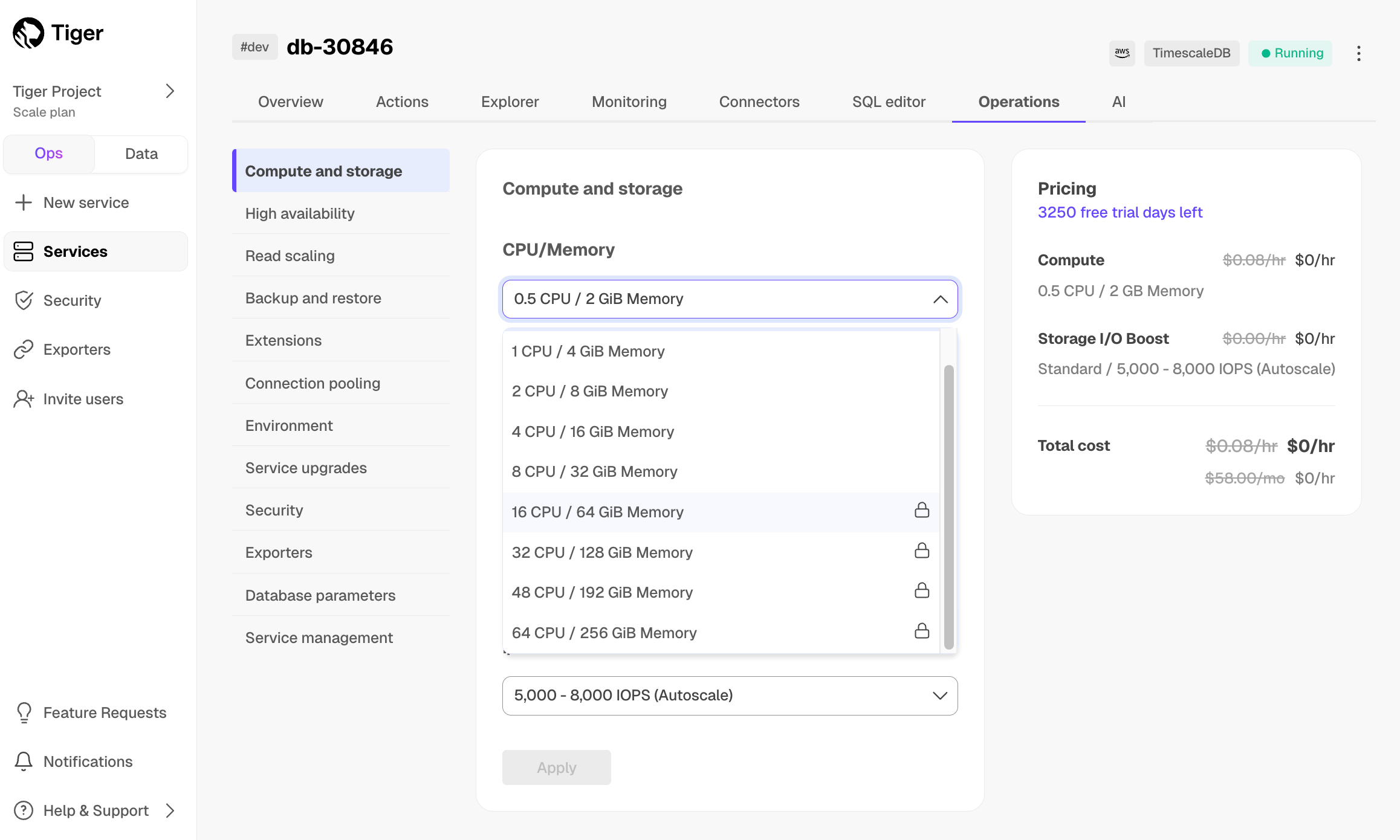This screenshot has height=840, width=1400.
Task: Click the Tiger logo icon
Action: [28, 33]
